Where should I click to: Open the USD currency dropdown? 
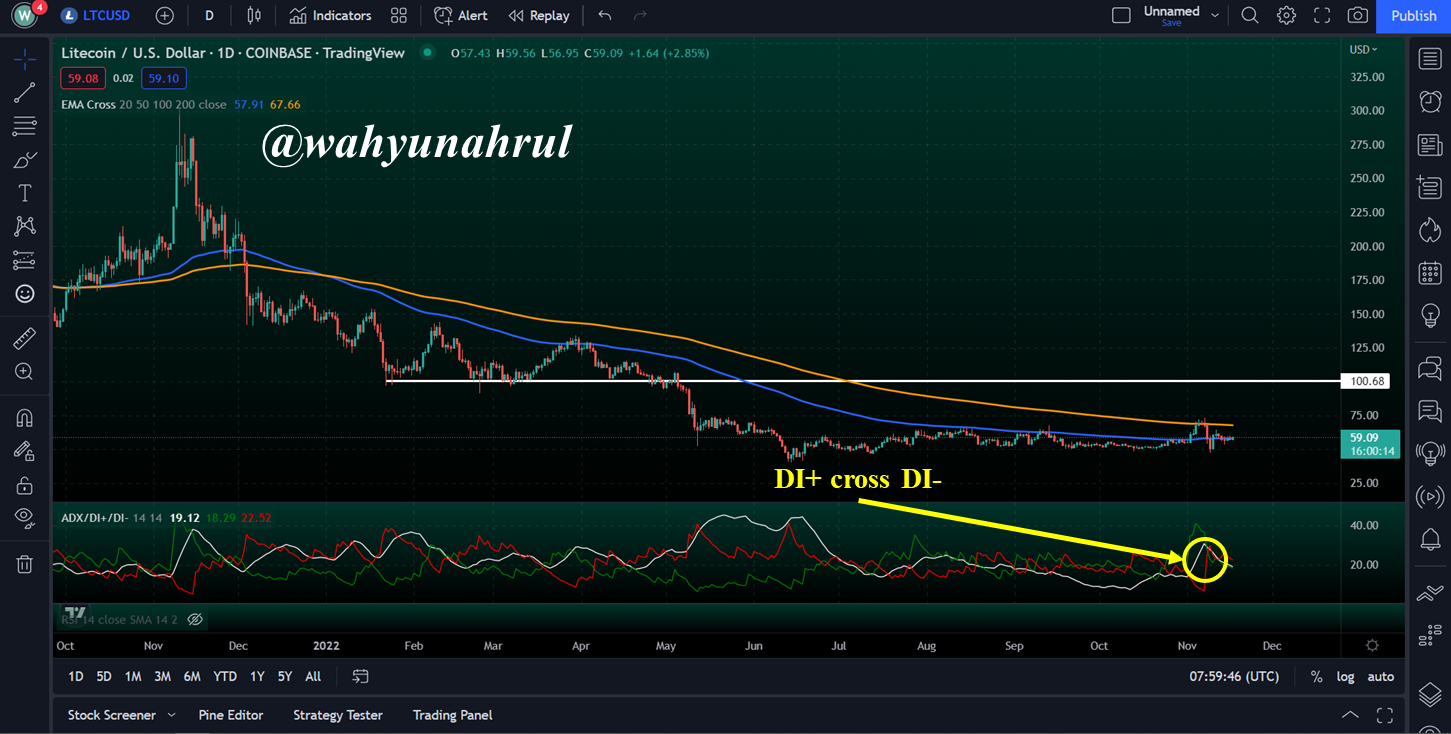coord(1363,49)
